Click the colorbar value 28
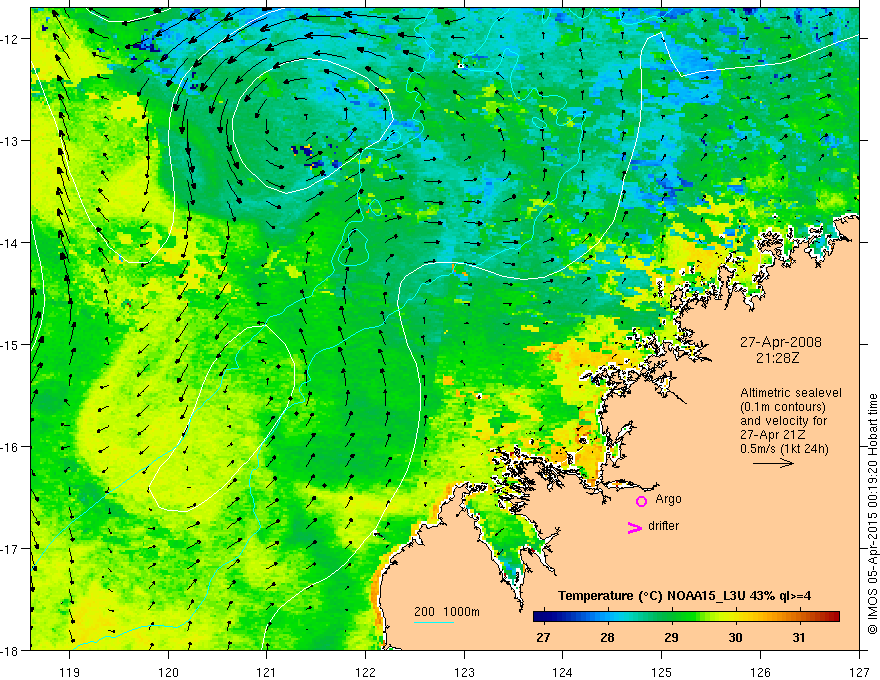This screenshot has width=880, height=680. click(607, 638)
